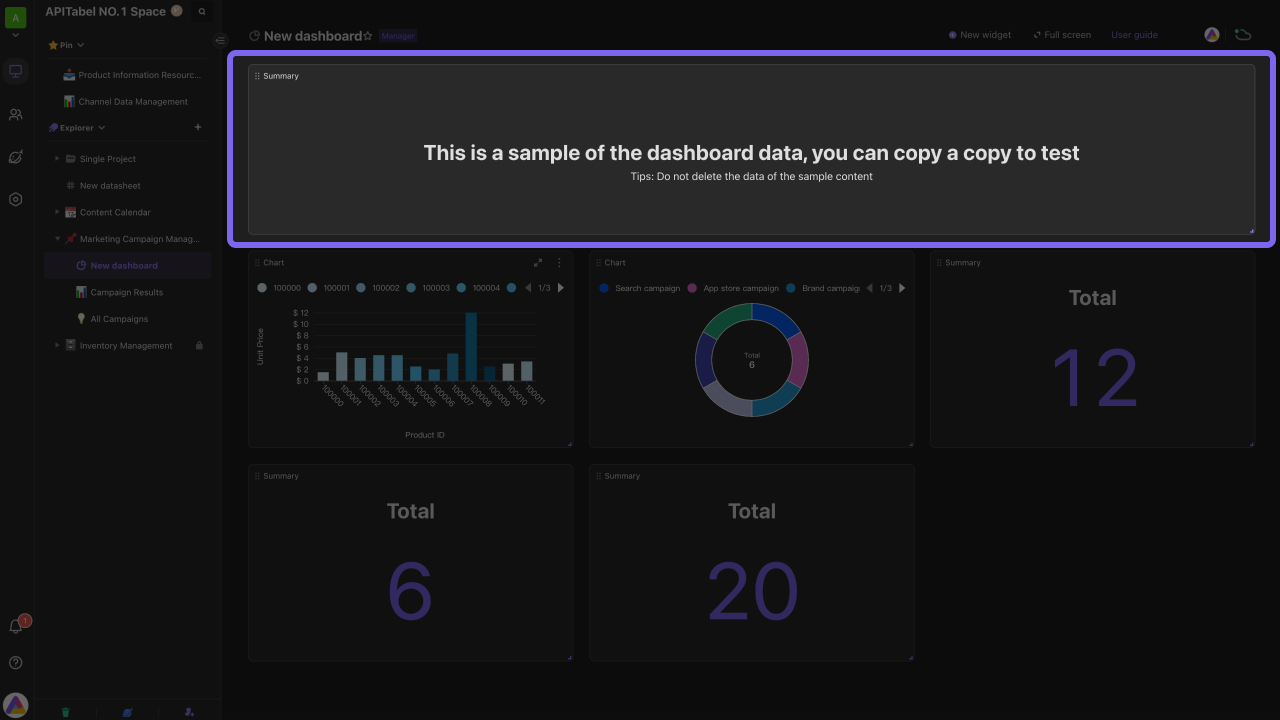Click the invite member icon in bottom bar
Viewport: 1280px width, 720px height.
pos(189,712)
